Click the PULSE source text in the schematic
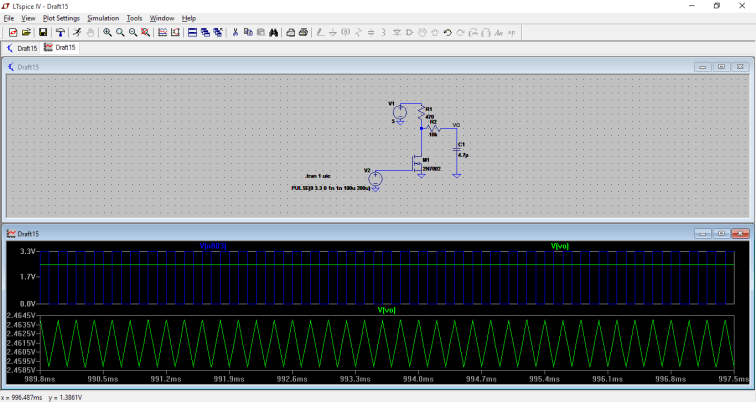Image resolution: width=756 pixels, height=402 pixels. point(331,187)
